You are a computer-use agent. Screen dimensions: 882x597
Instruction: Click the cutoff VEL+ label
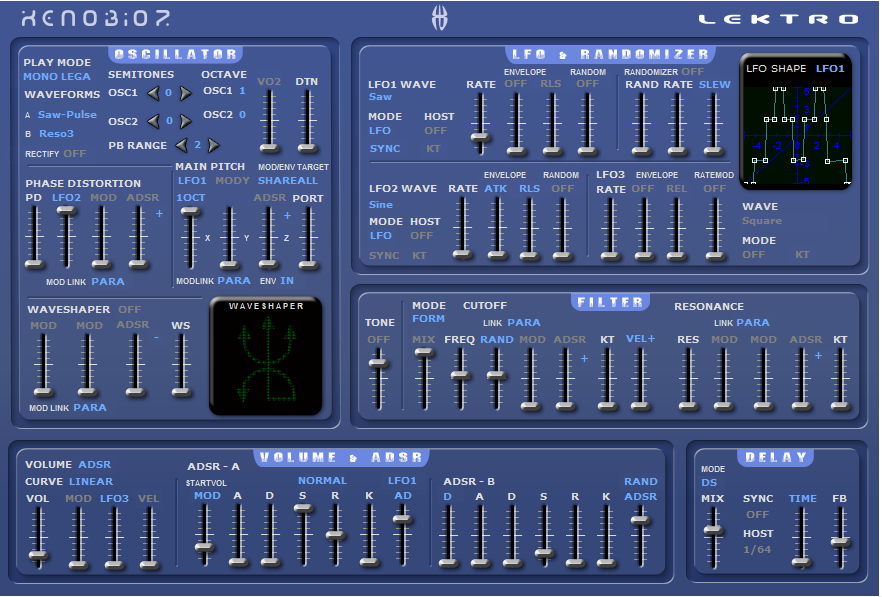tap(640, 339)
